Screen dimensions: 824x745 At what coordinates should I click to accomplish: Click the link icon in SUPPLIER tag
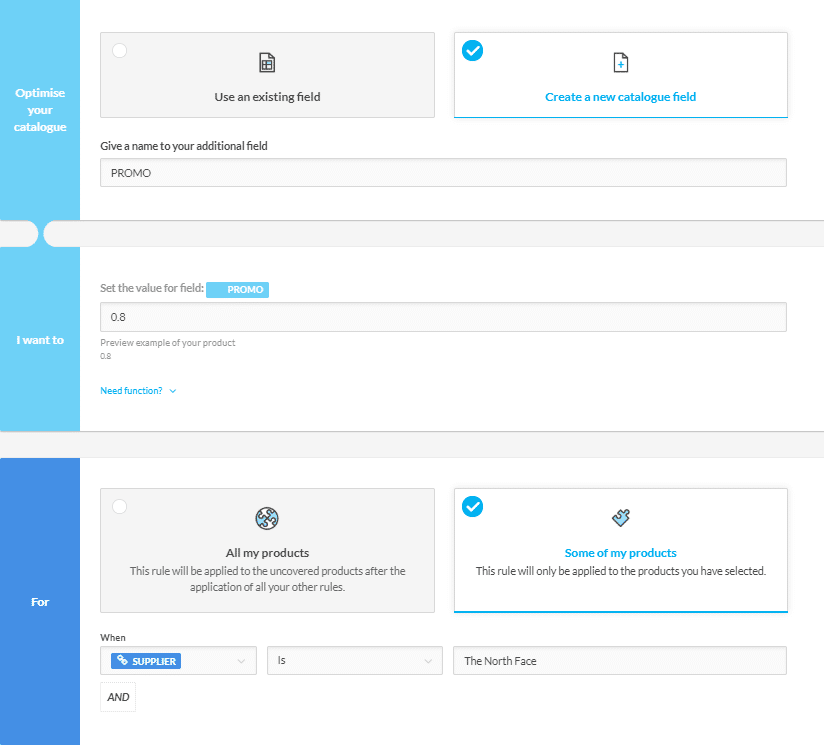122,660
